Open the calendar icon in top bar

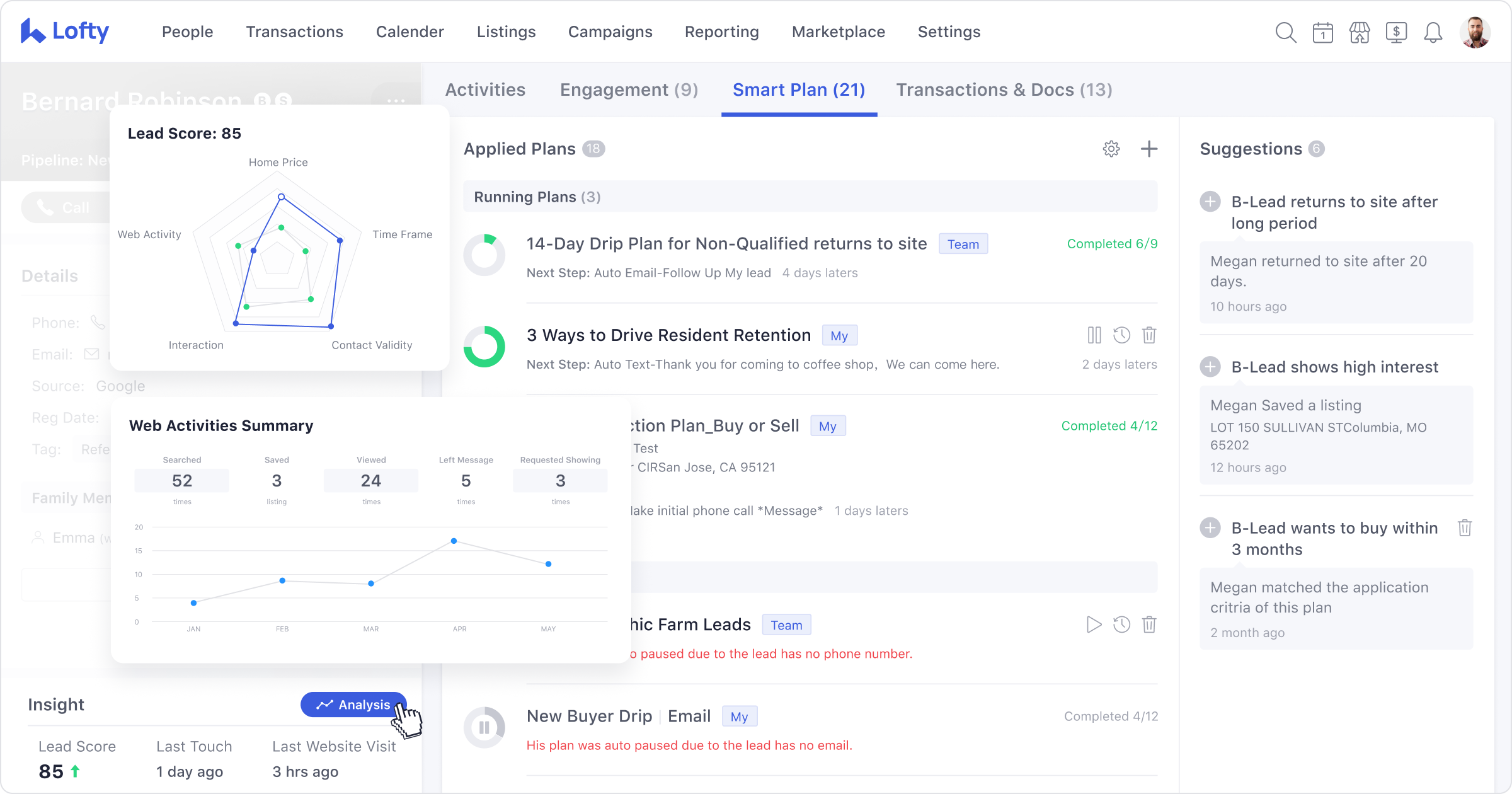click(1323, 33)
